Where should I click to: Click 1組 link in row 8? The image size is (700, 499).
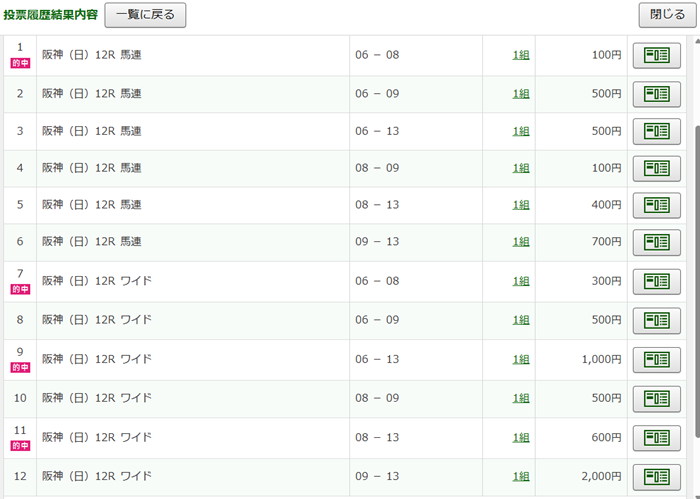pos(521,320)
